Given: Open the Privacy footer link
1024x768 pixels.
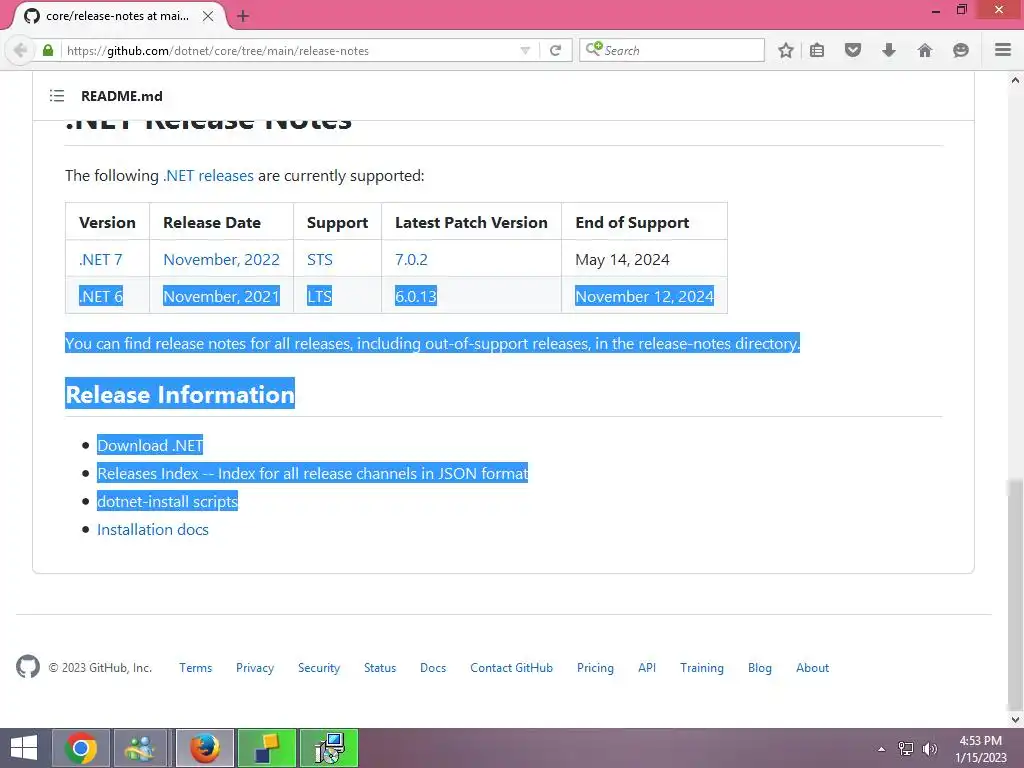Looking at the screenshot, I should (x=255, y=668).
